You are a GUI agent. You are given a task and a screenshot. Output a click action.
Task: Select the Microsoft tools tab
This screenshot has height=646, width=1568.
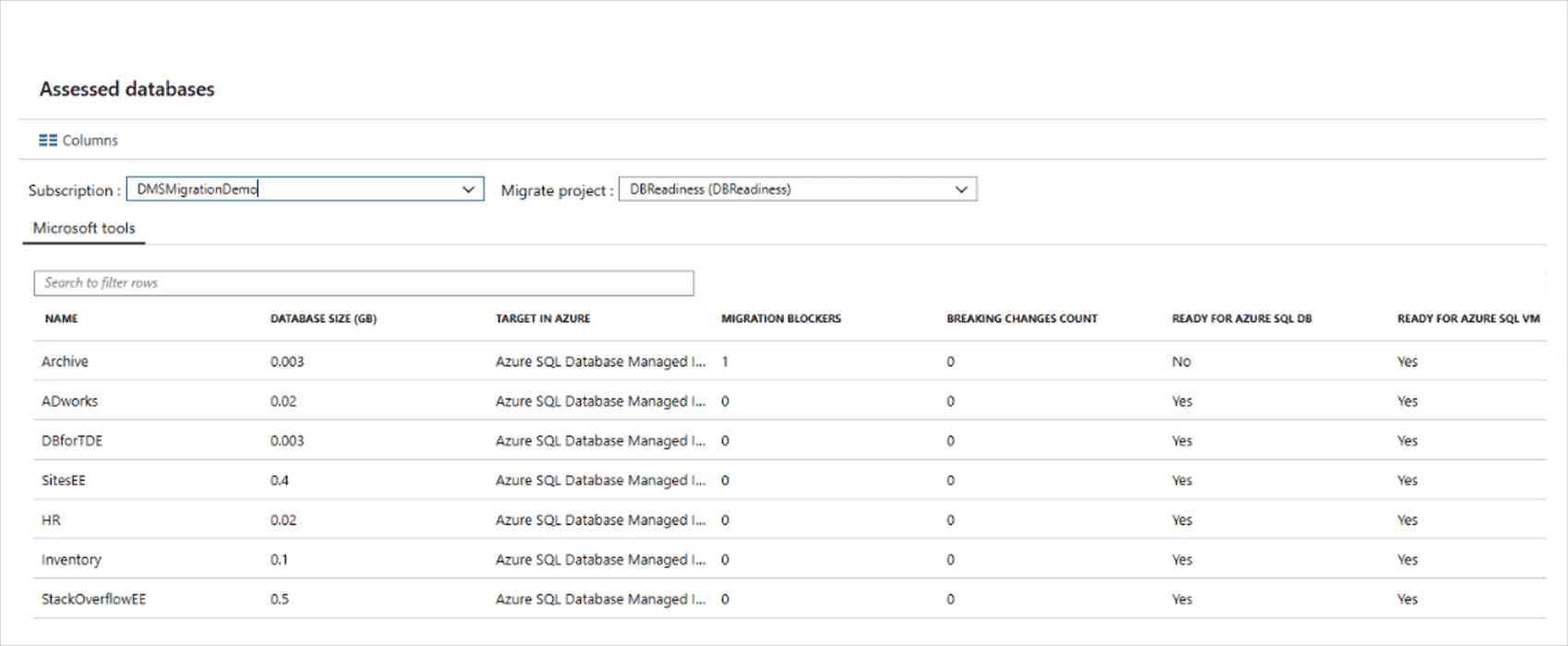pos(84,228)
